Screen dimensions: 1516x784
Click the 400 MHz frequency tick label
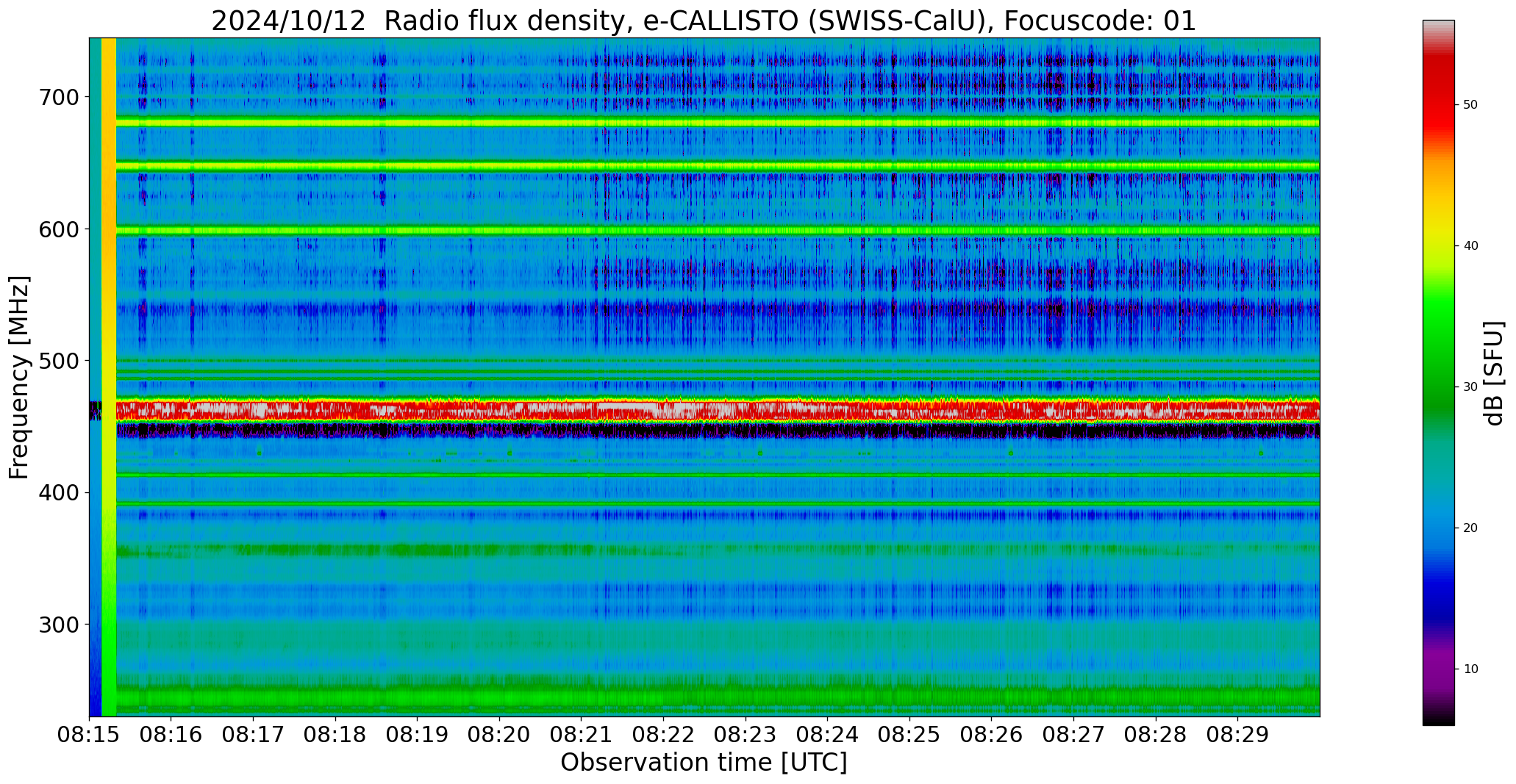point(59,493)
